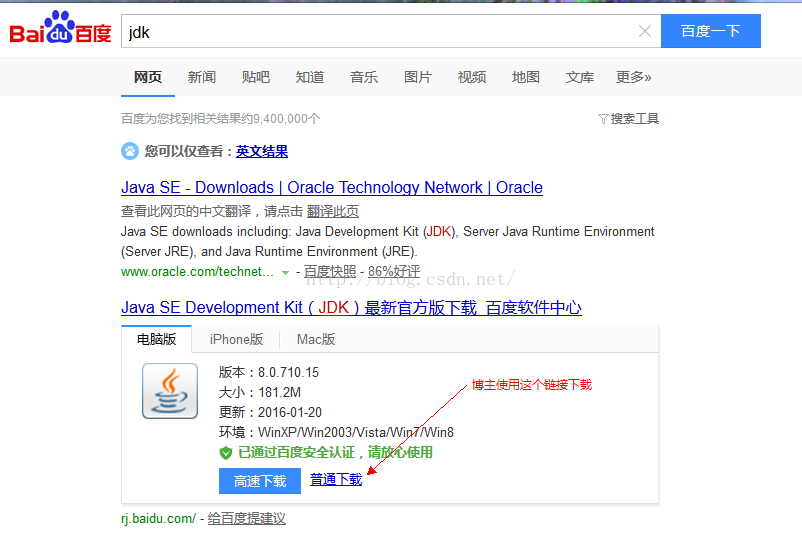Click the Java coffee cup icon
Screen dimensions: 802x536
pos(170,391)
